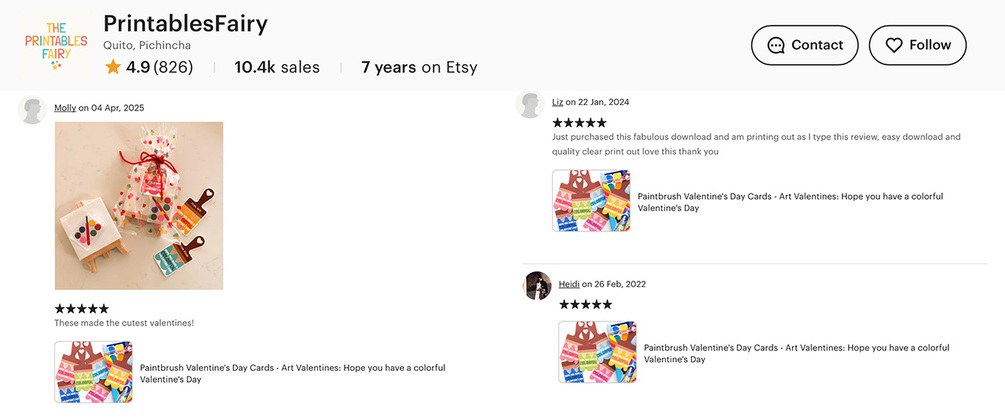Click Liz's profile avatar

530,103
